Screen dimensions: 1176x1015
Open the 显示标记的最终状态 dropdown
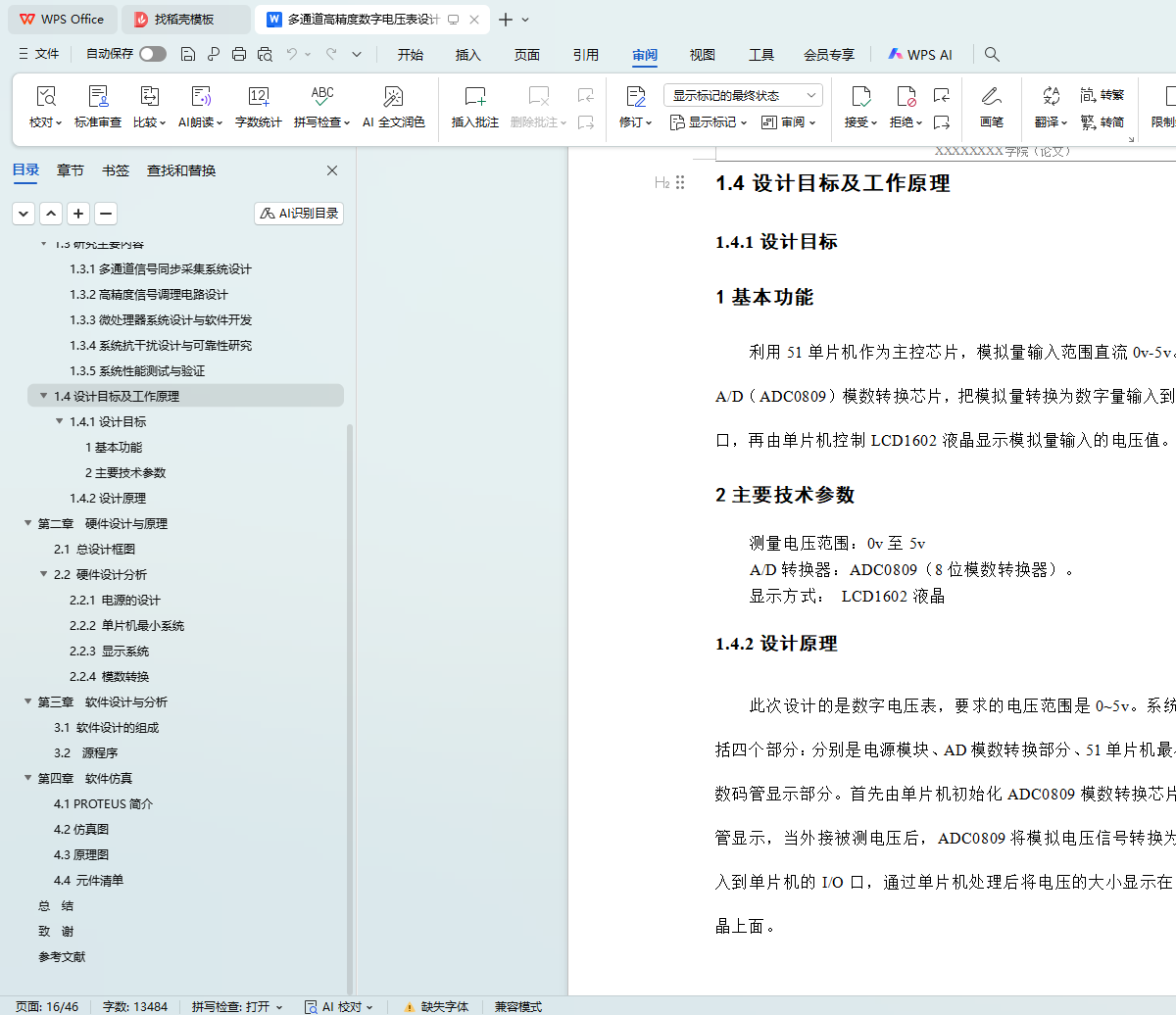point(743,95)
